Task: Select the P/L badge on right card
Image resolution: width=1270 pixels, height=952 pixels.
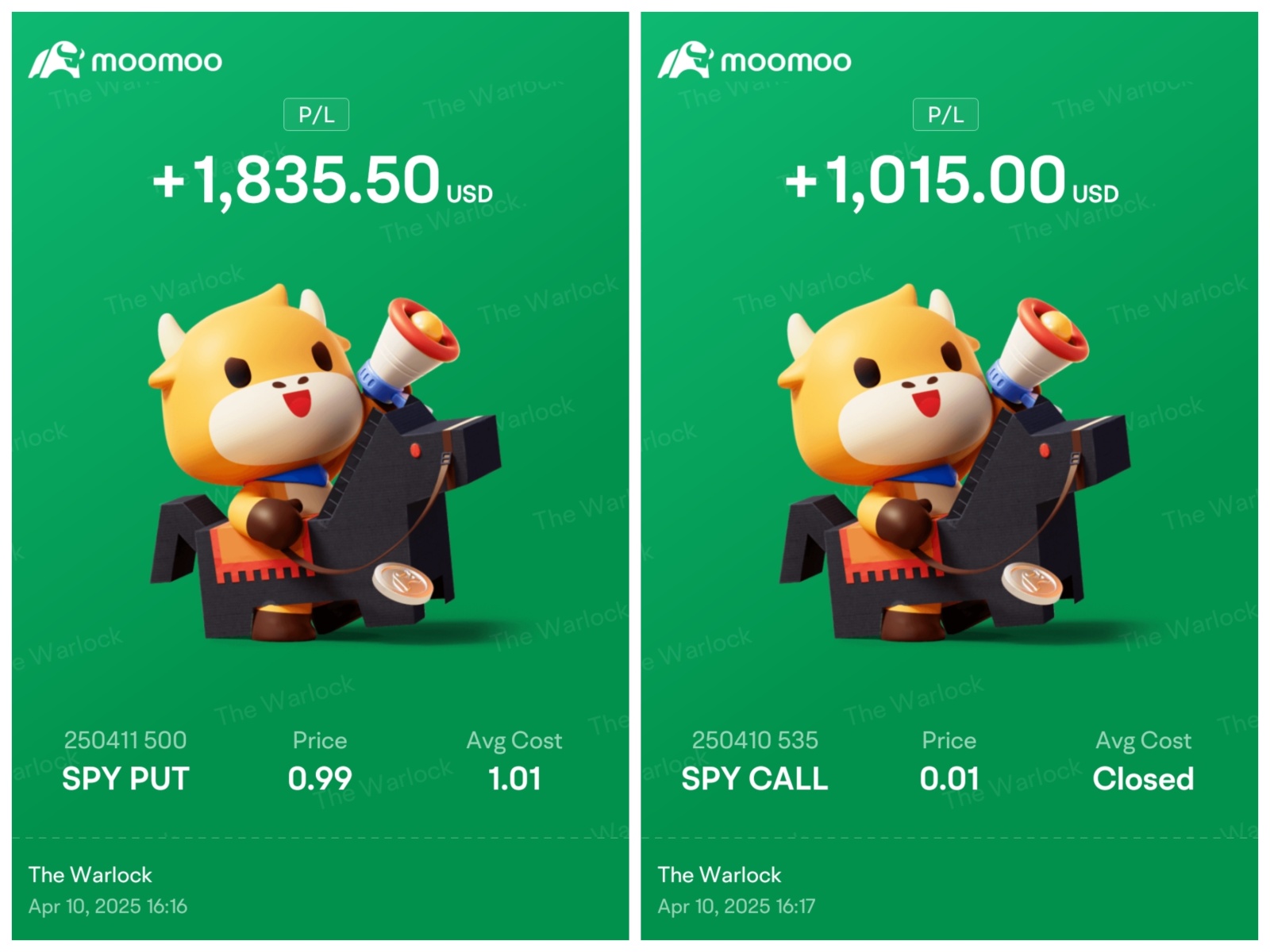Action: click(x=945, y=115)
